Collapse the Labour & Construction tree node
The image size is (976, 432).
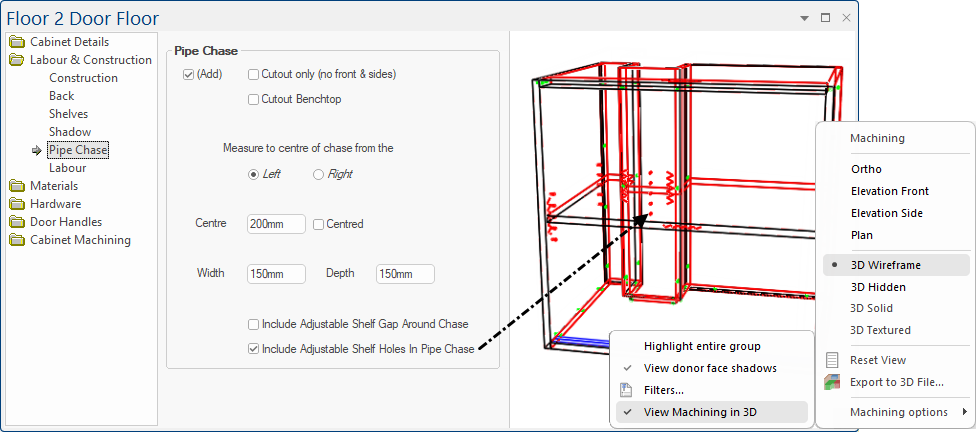pyautogui.click(x=17, y=60)
